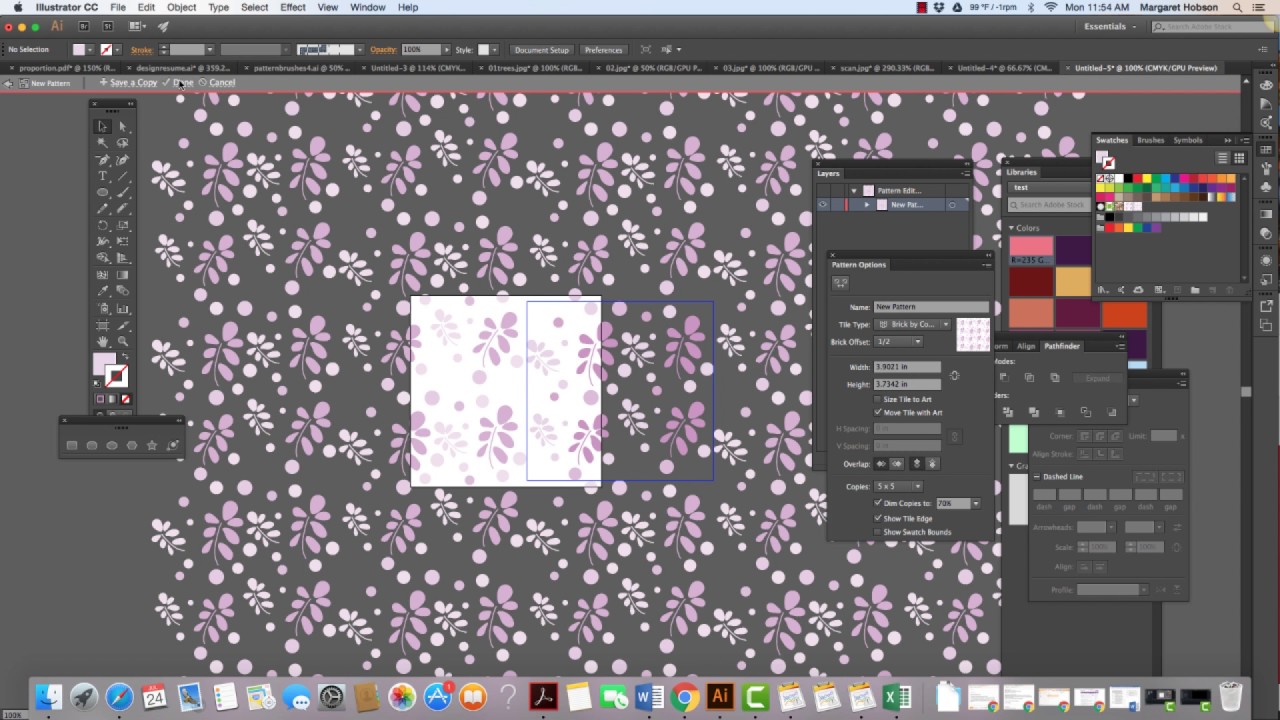
Task: Toggle the Dashed Line checkbox
Action: tap(1037, 477)
